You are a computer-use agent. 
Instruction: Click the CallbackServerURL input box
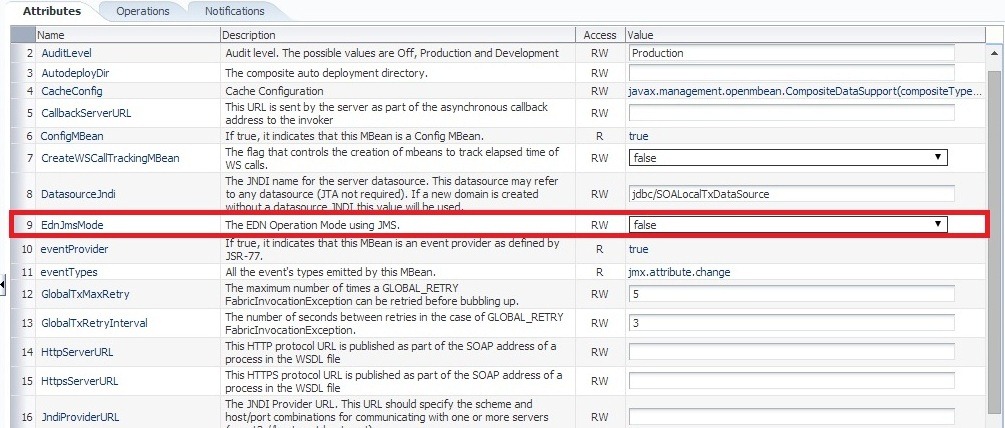pos(791,113)
